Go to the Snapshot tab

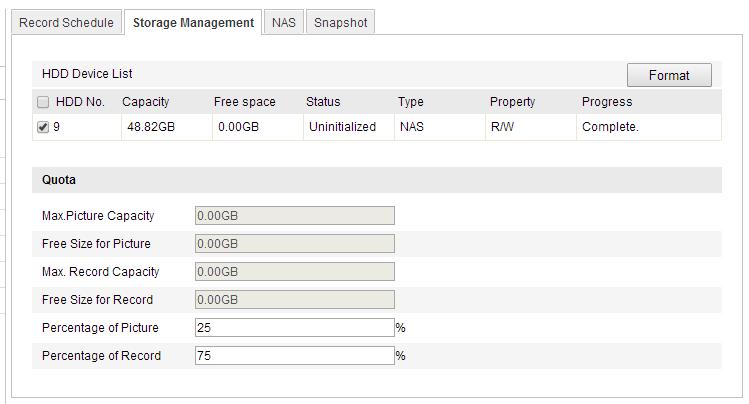point(340,23)
